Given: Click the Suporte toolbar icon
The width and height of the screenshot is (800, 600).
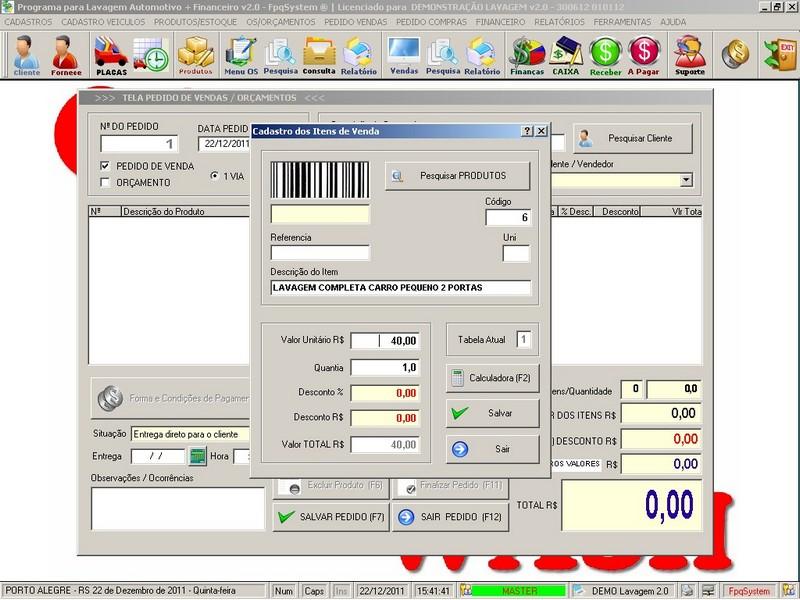Looking at the screenshot, I should 689,55.
